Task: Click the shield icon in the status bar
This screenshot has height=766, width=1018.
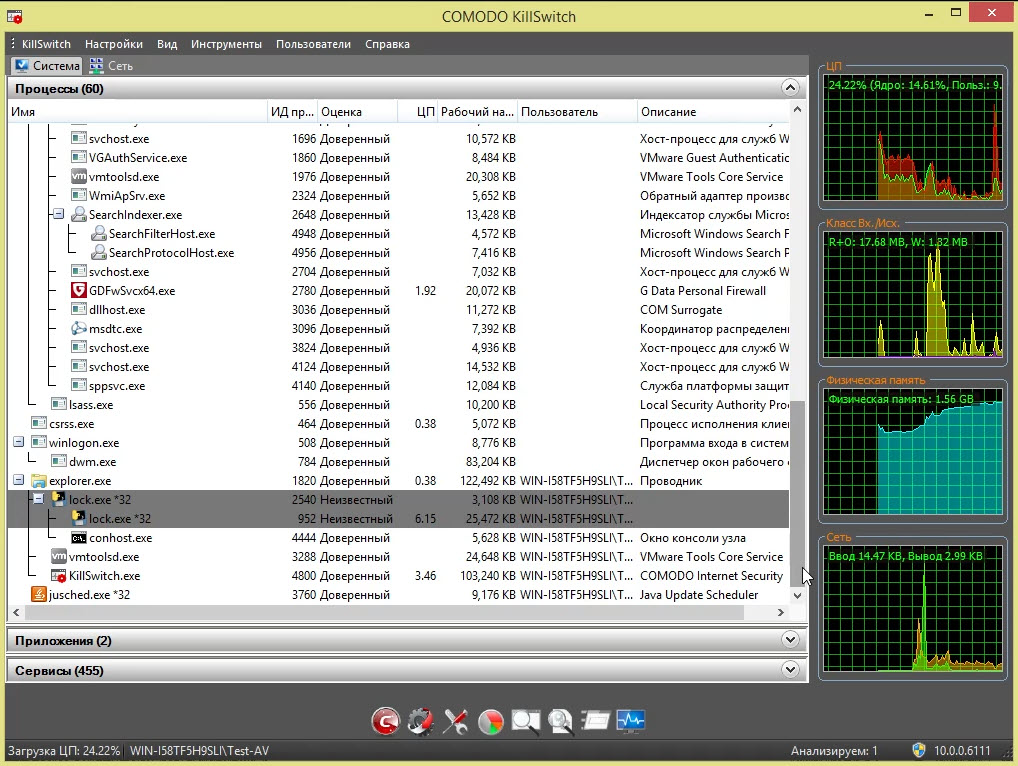Action: click(x=919, y=750)
